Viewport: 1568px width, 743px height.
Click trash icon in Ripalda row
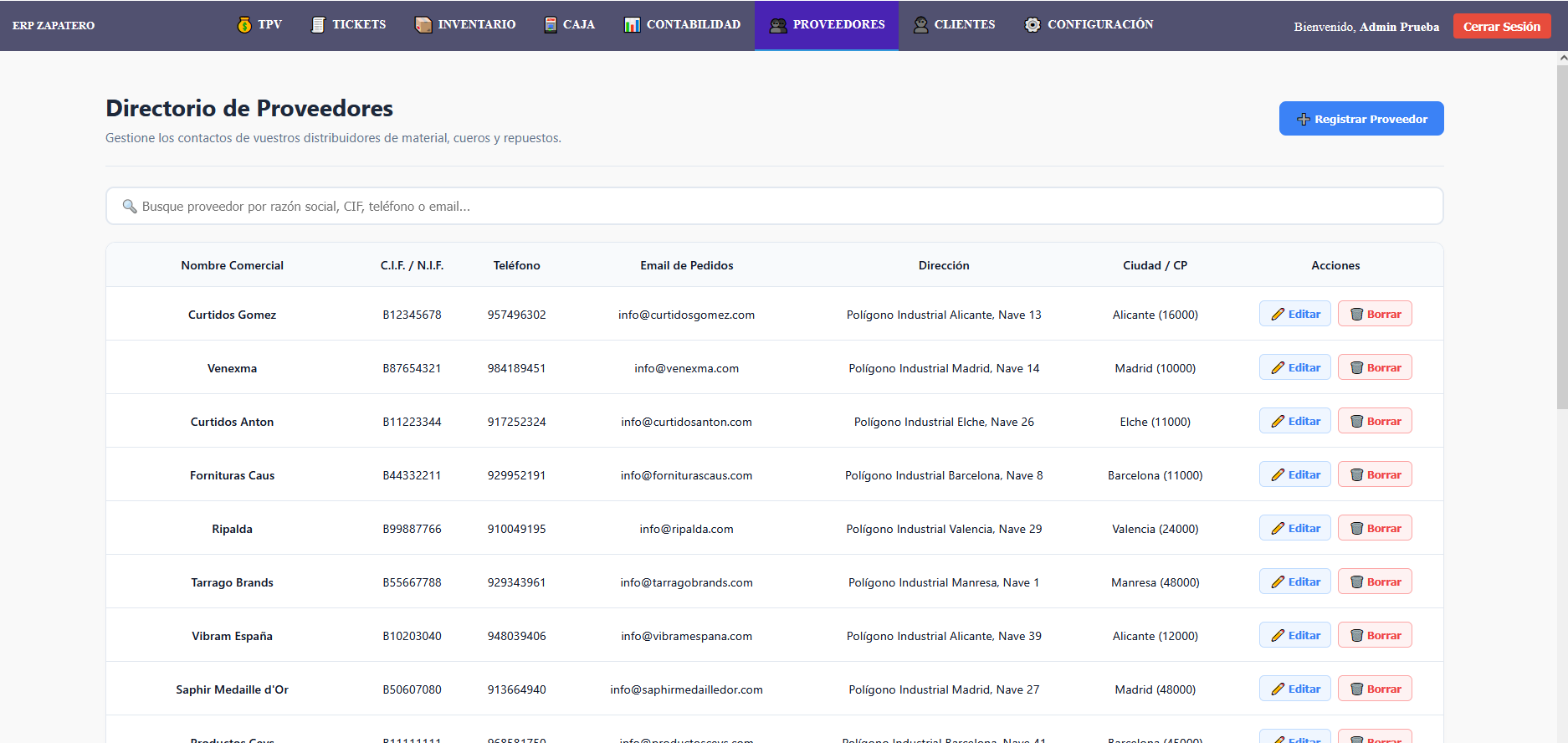click(x=1356, y=528)
